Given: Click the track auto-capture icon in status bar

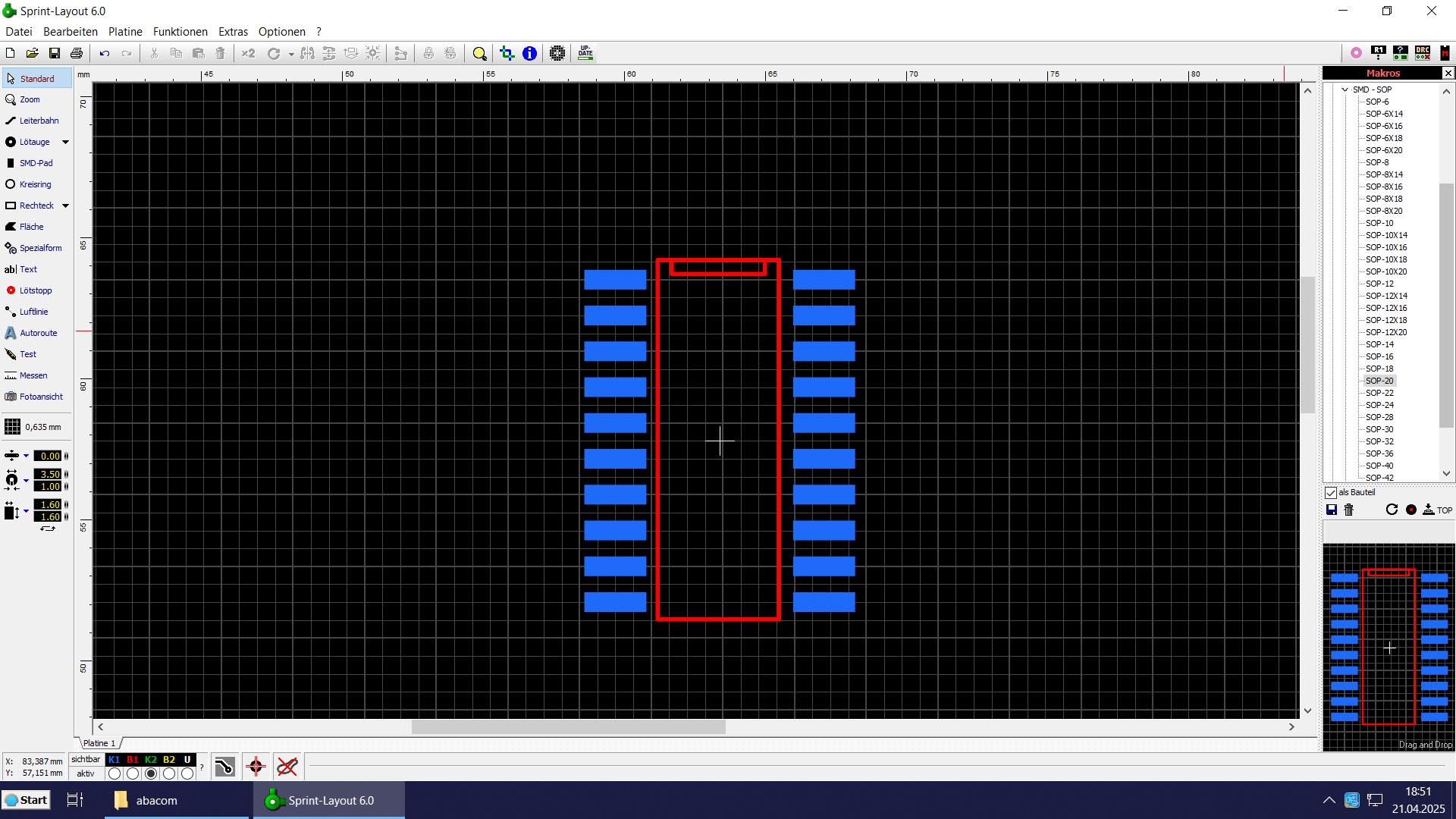Looking at the screenshot, I should [x=224, y=767].
